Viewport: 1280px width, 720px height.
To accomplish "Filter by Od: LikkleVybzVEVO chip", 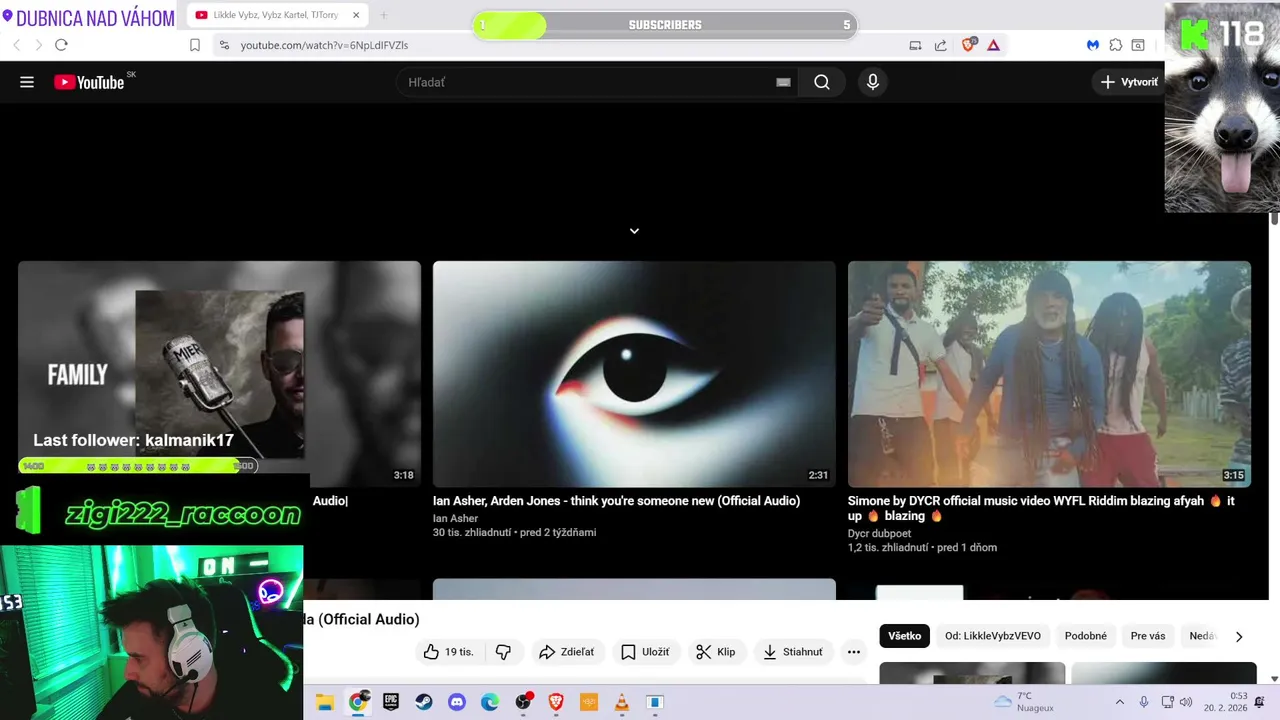I will pos(993,636).
